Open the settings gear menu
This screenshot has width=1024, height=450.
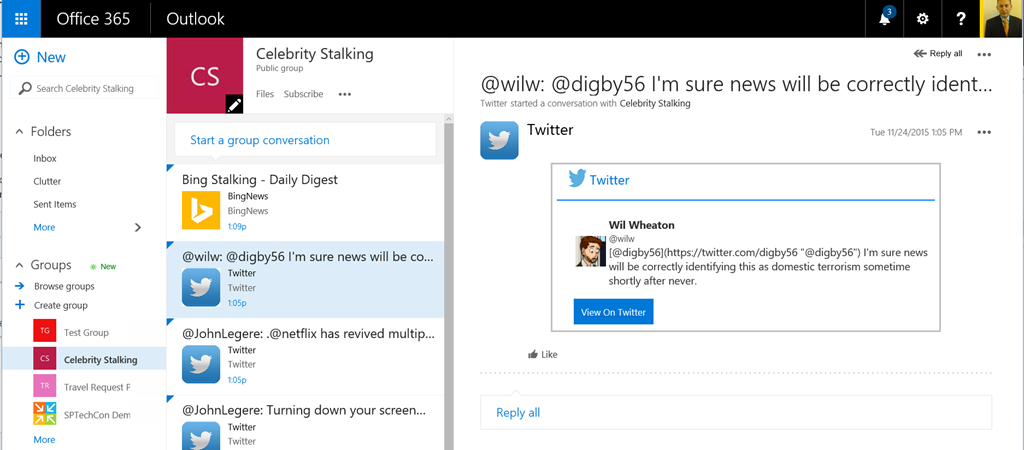(923, 18)
